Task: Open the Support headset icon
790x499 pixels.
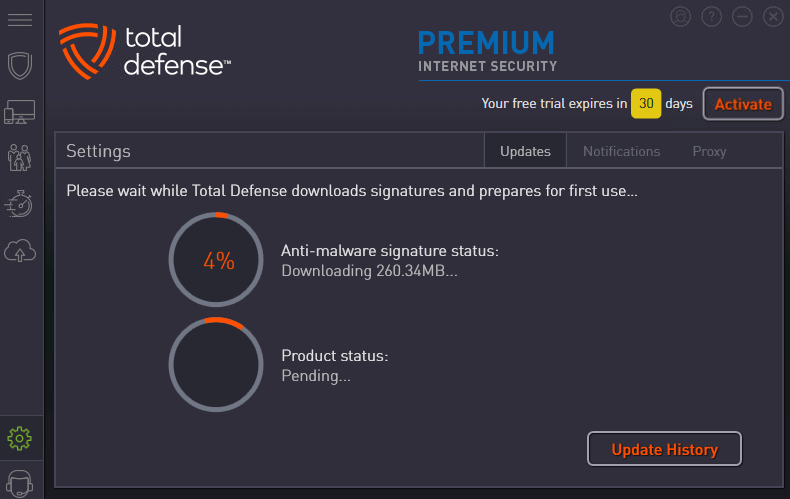Action: pyautogui.click(x=20, y=484)
